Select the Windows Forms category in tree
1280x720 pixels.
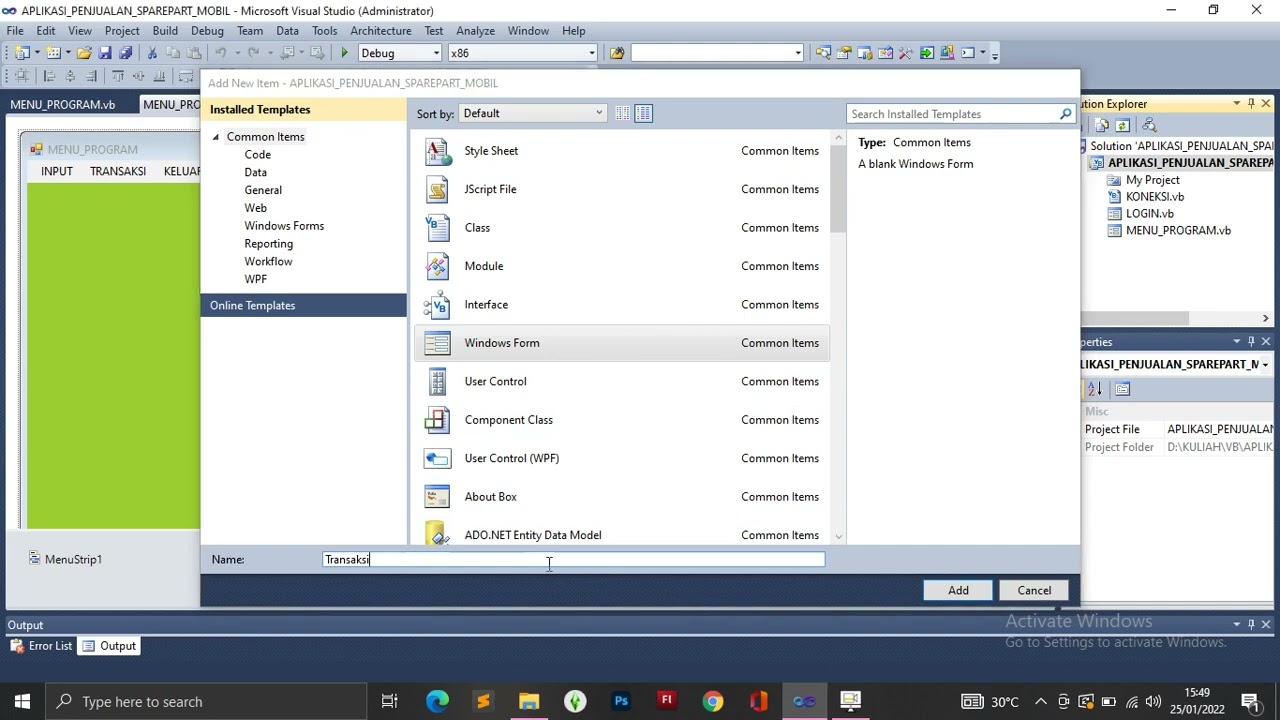click(284, 226)
